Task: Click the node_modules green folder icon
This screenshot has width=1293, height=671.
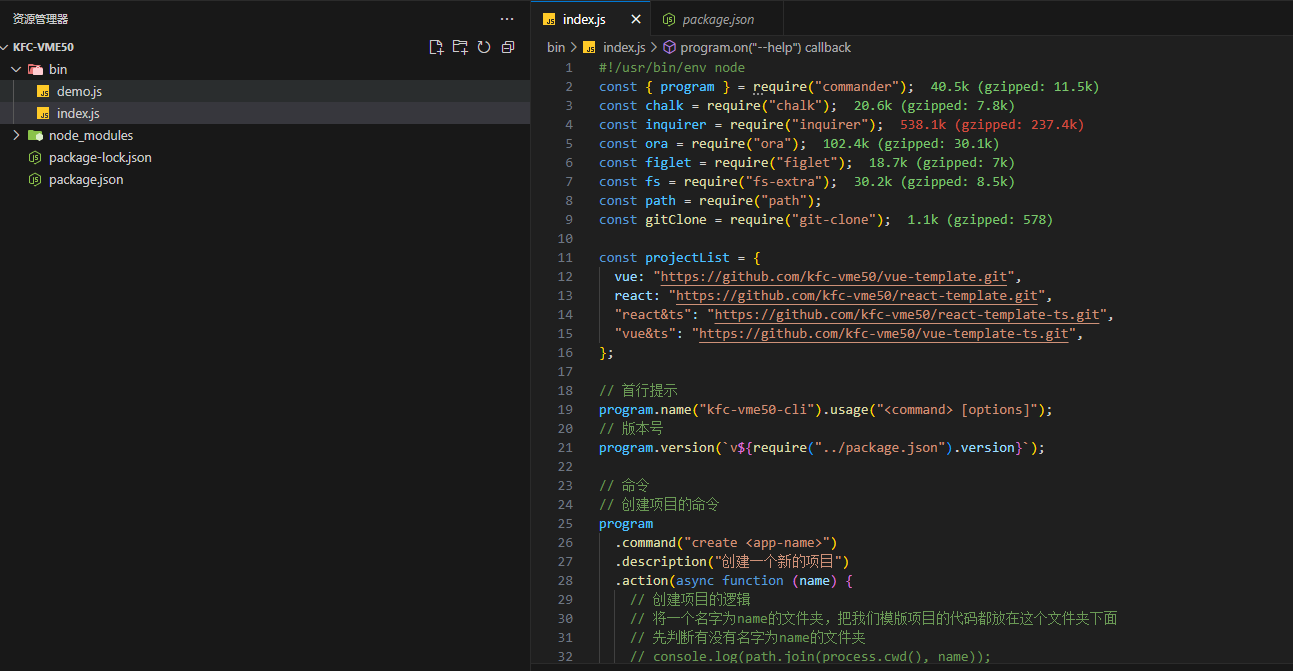Action: (x=35, y=135)
